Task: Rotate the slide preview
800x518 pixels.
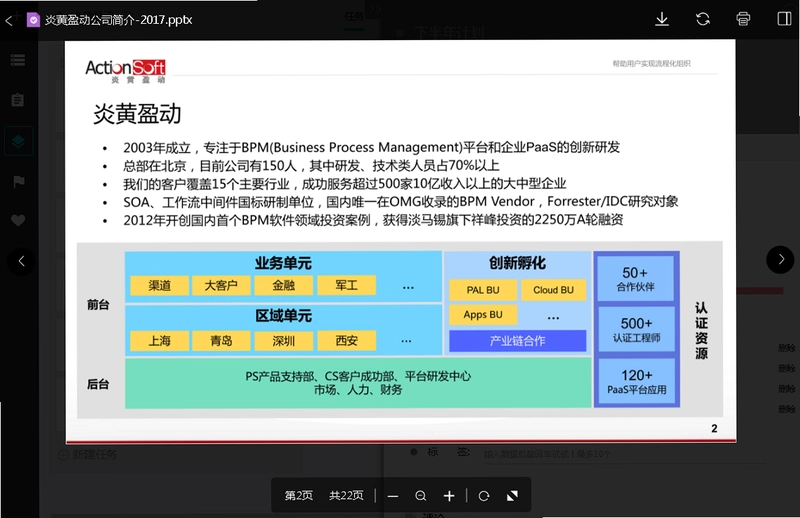Action: 484,496
